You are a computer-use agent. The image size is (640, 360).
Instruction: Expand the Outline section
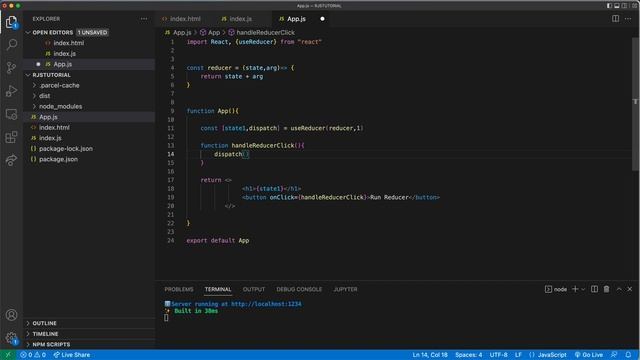tap(44, 323)
